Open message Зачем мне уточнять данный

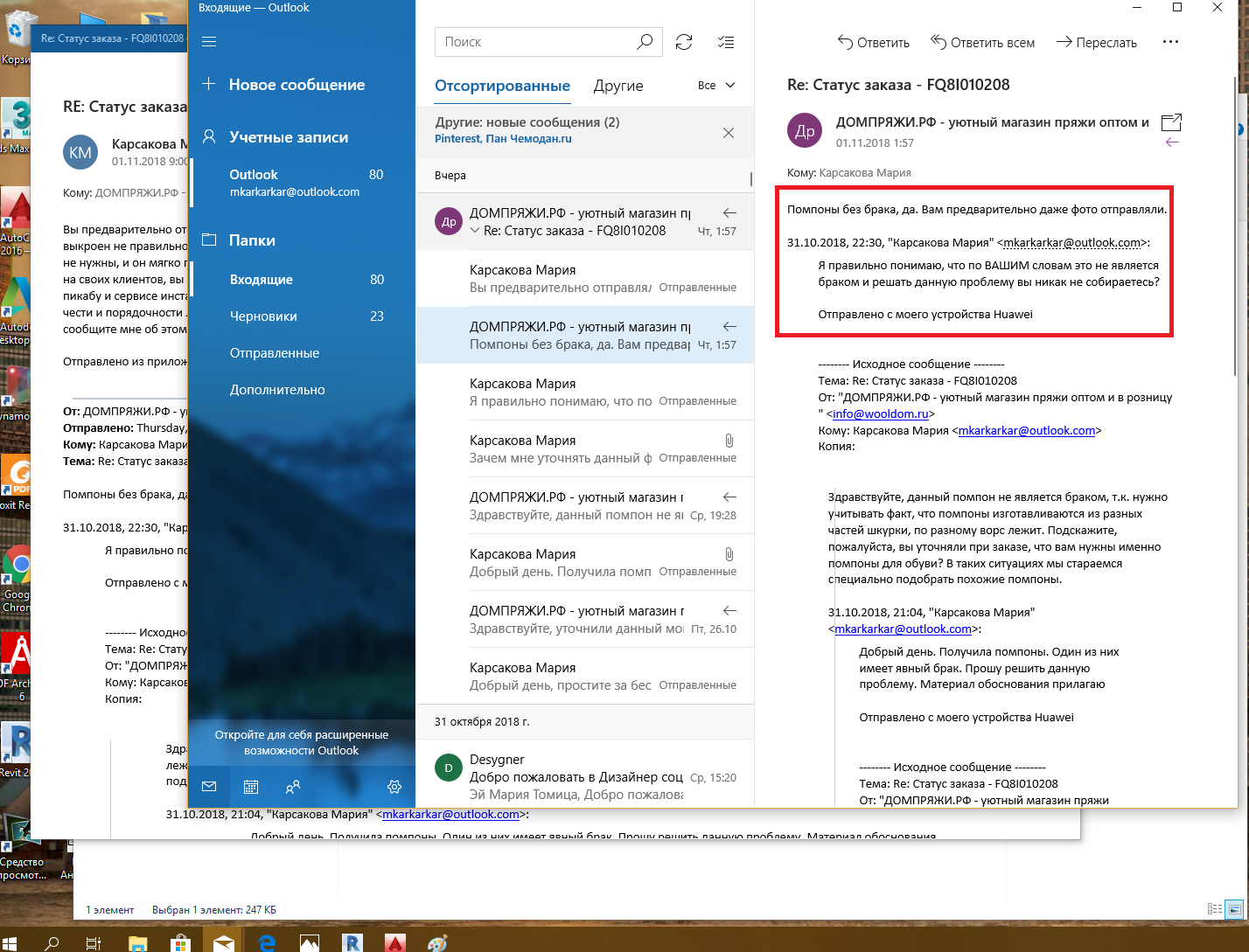(x=585, y=448)
